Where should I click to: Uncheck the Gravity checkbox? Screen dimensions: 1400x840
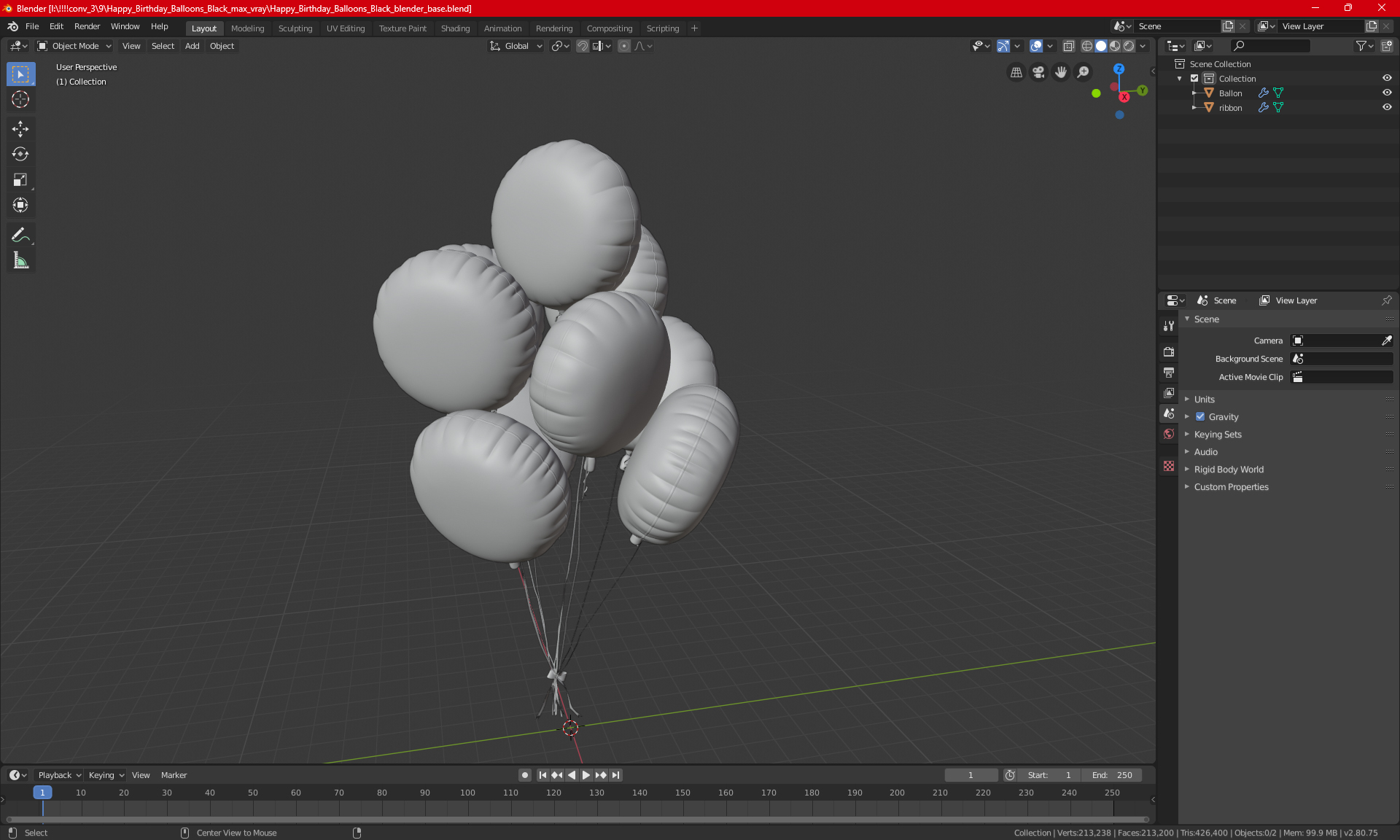click(x=1200, y=417)
